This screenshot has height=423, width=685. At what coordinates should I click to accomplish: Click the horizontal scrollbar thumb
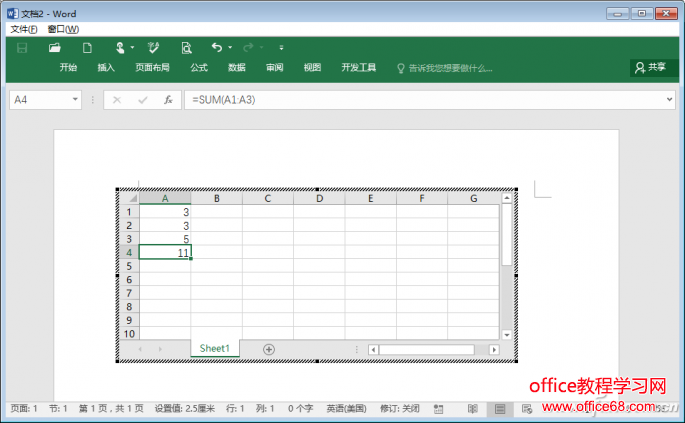(427, 350)
